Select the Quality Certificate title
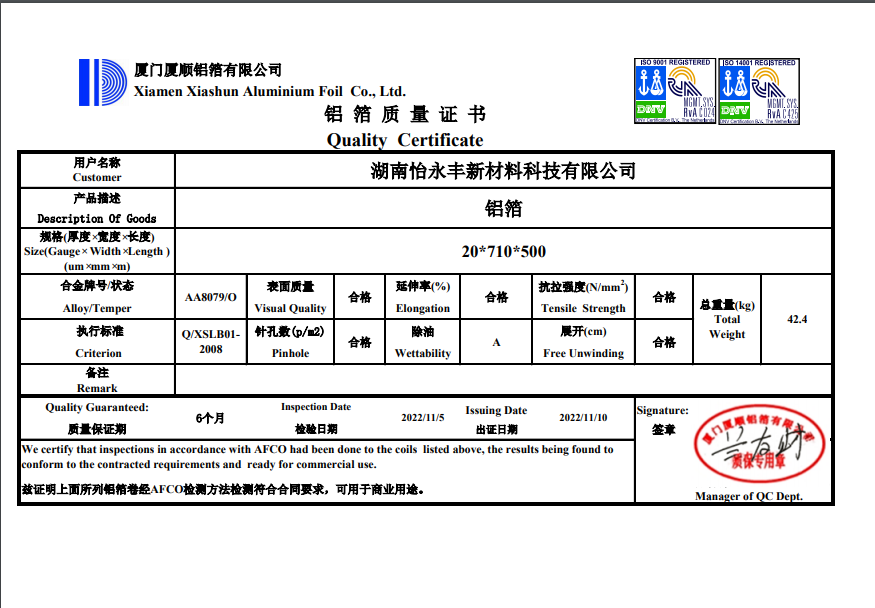 point(405,139)
